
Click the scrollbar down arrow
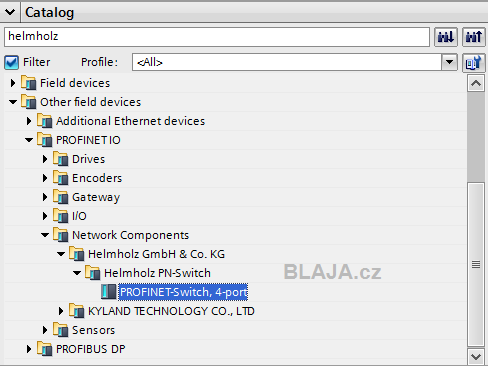point(476,357)
